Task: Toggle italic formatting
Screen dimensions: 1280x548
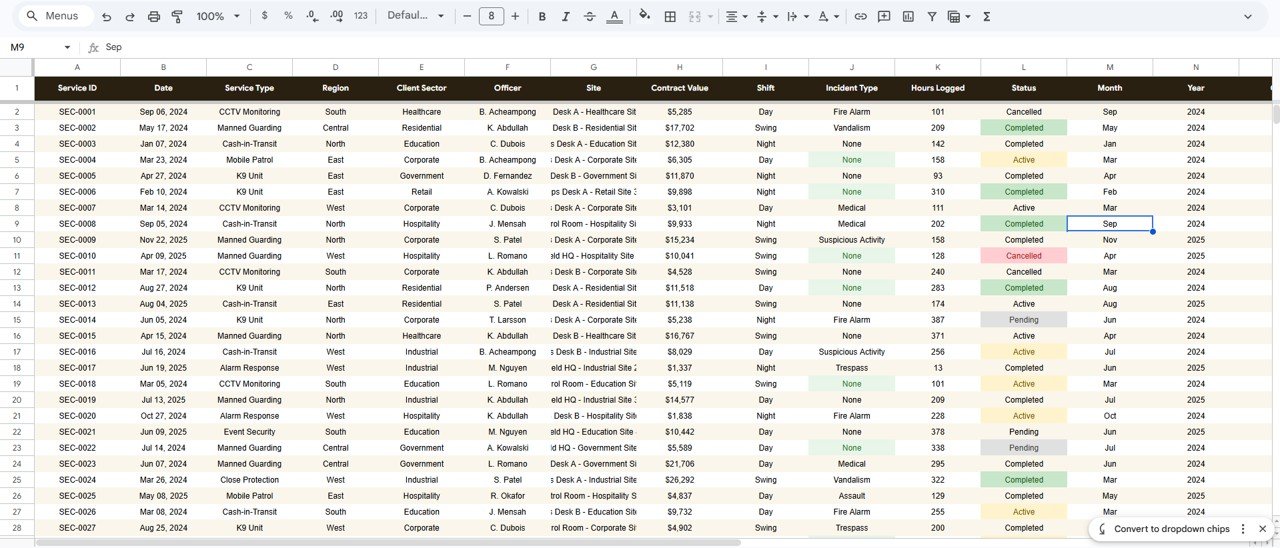Action: pos(566,16)
